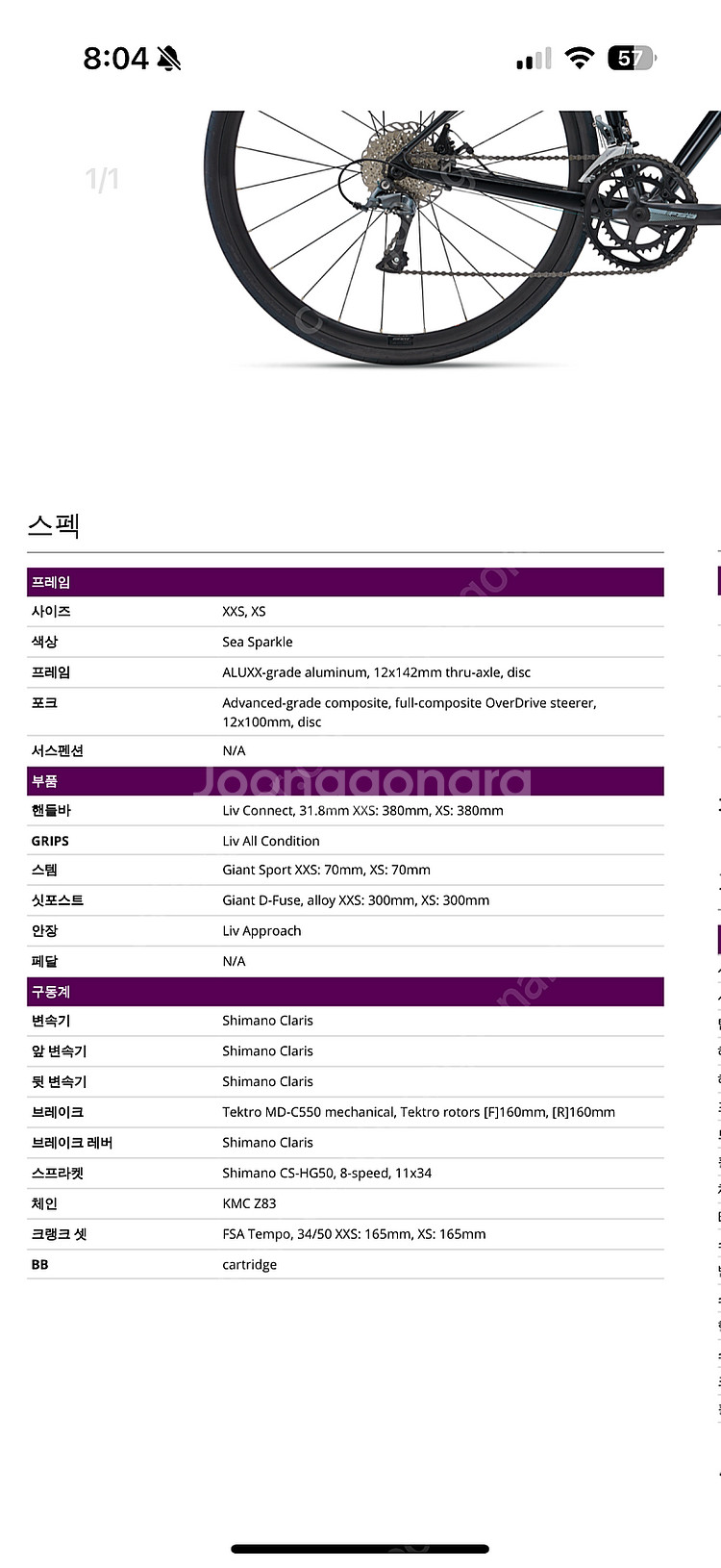This screenshot has width=721, height=1568.
Task: Tap the Giant D-Fuse seatpost value
Action: (356, 900)
